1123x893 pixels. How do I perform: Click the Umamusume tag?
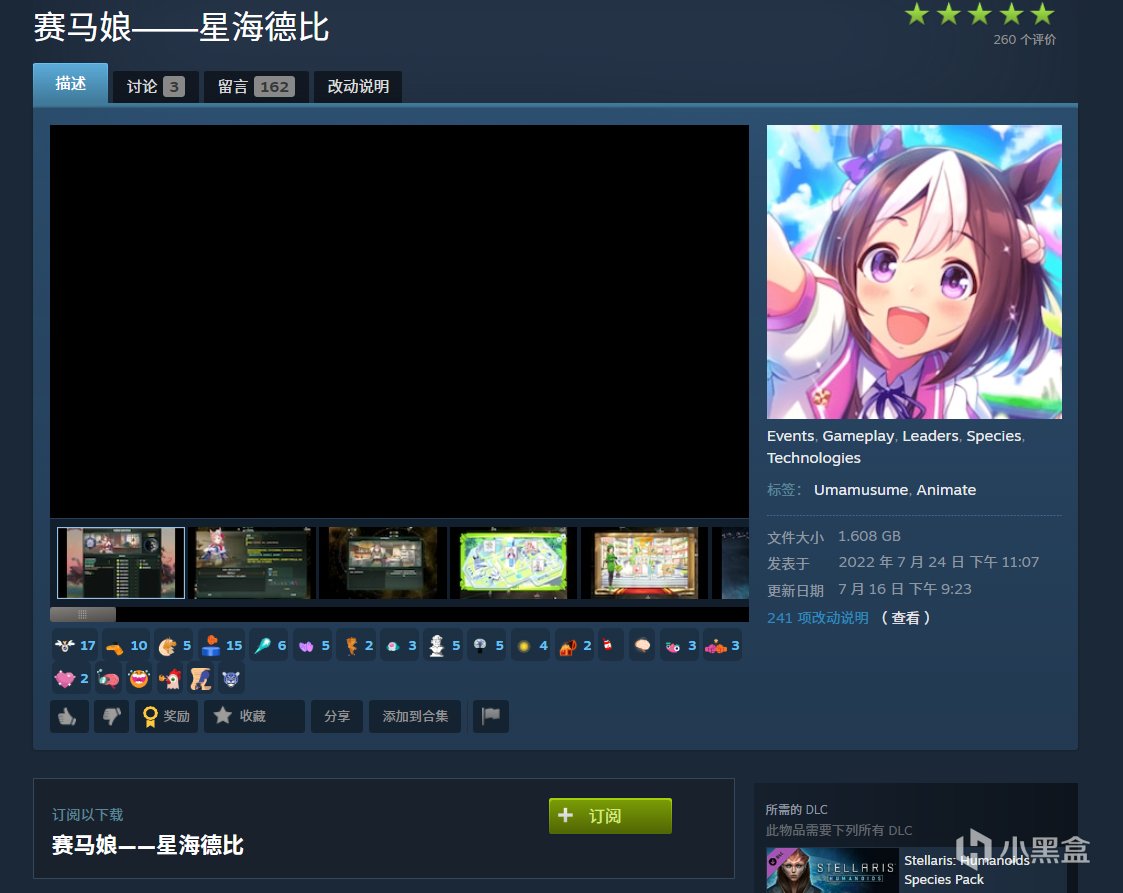[x=861, y=490]
